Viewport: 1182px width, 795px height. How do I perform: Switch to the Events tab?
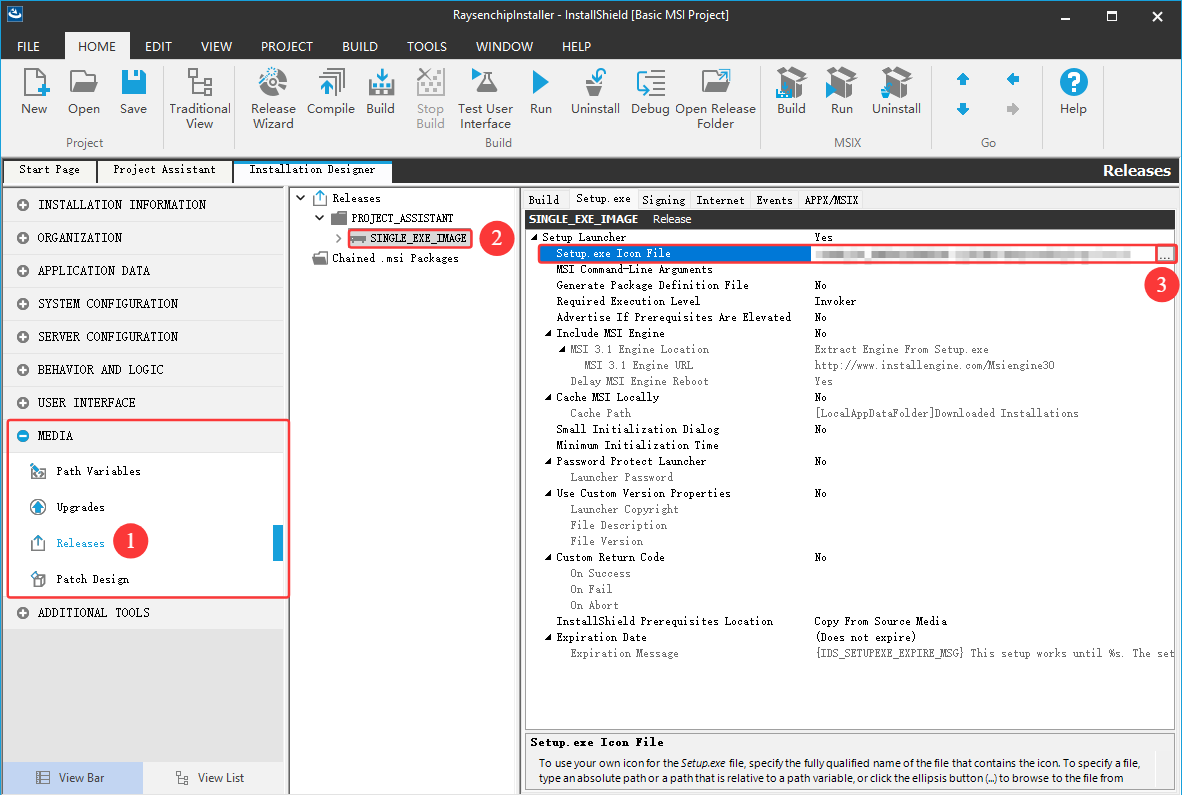(774, 200)
